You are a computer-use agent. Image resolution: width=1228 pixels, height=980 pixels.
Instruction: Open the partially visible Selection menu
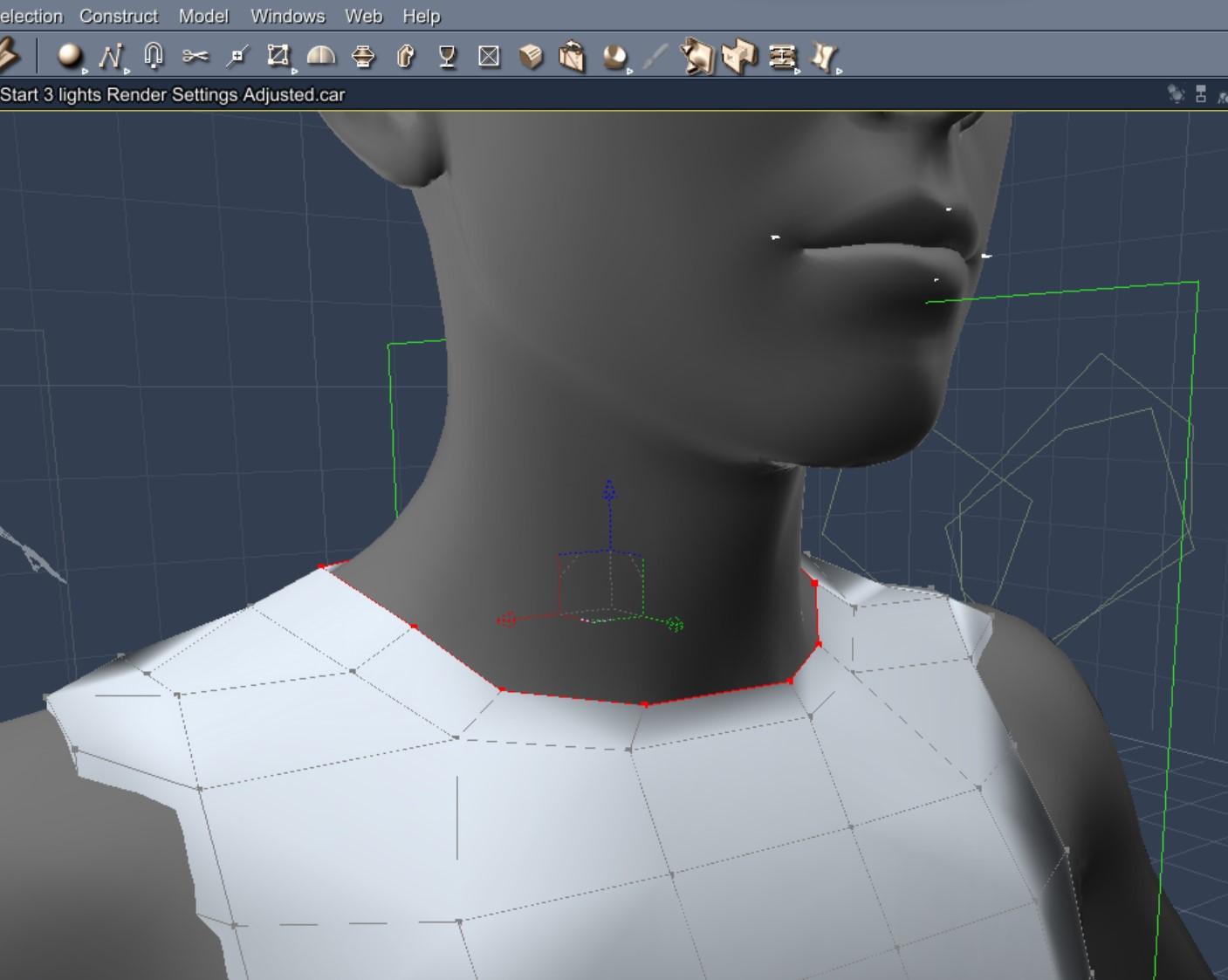(31, 16)
